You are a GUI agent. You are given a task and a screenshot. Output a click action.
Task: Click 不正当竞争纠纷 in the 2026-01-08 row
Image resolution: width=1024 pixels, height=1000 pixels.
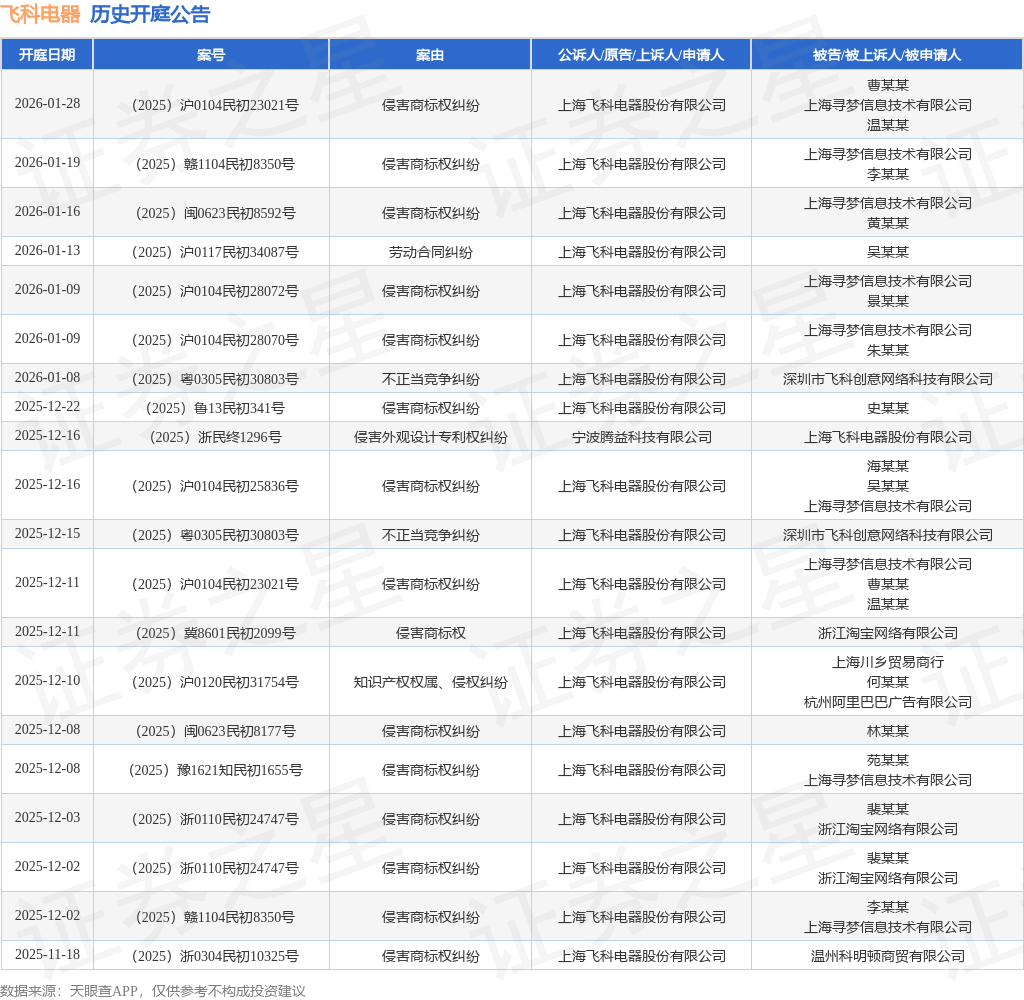point(430,379)
